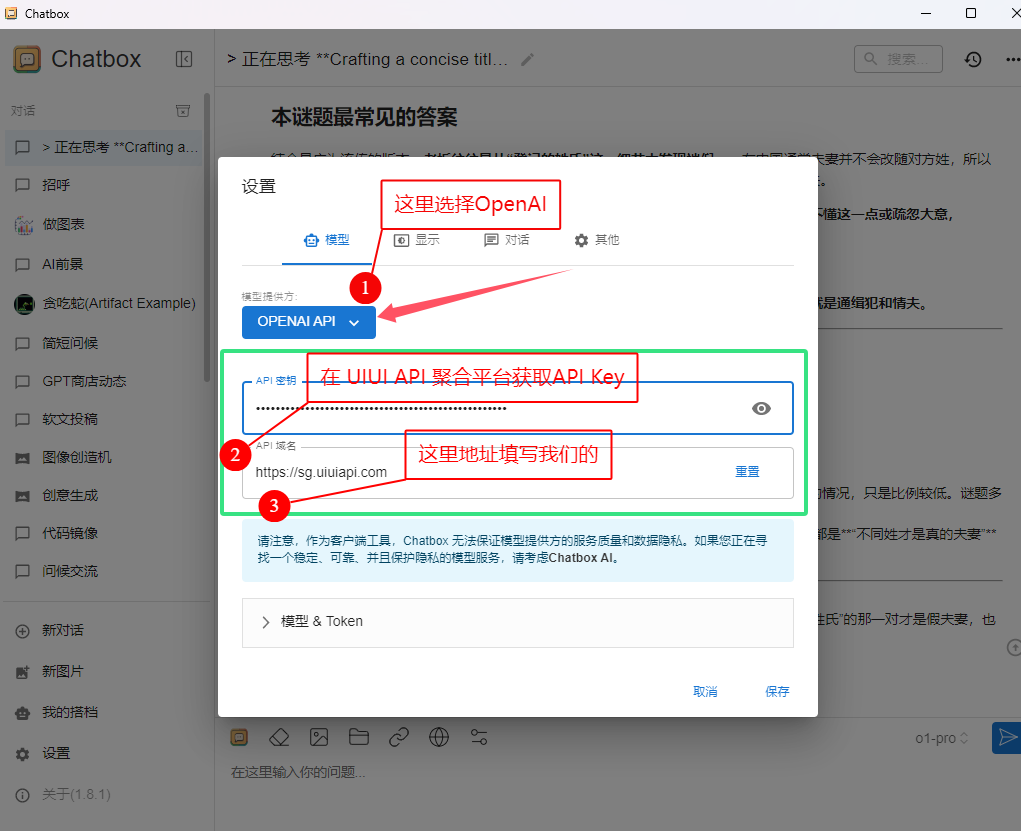Viewport: 1021px width, 831px height.
Task: Create a new image chat with 新图片
Action: (104, 671)
